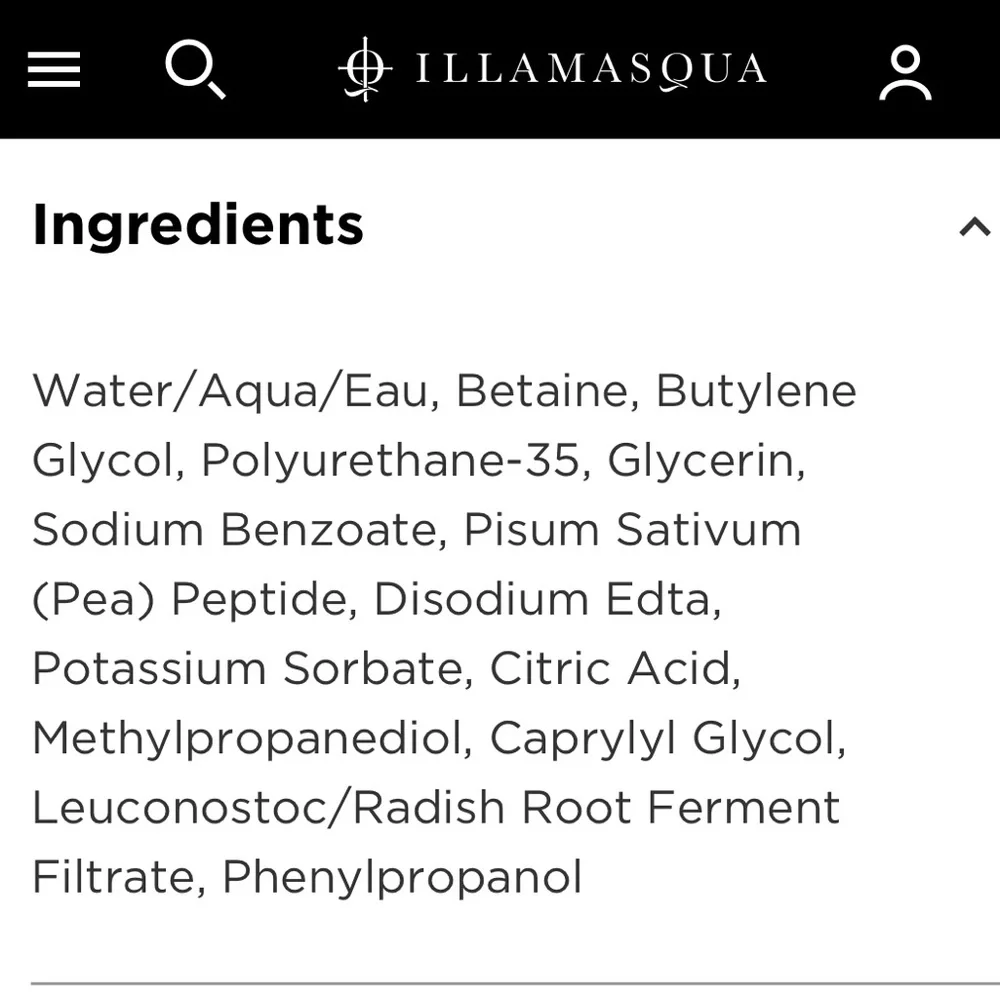
Task: Select the ingredients list paragraph
Action: (x=440, y=630)
